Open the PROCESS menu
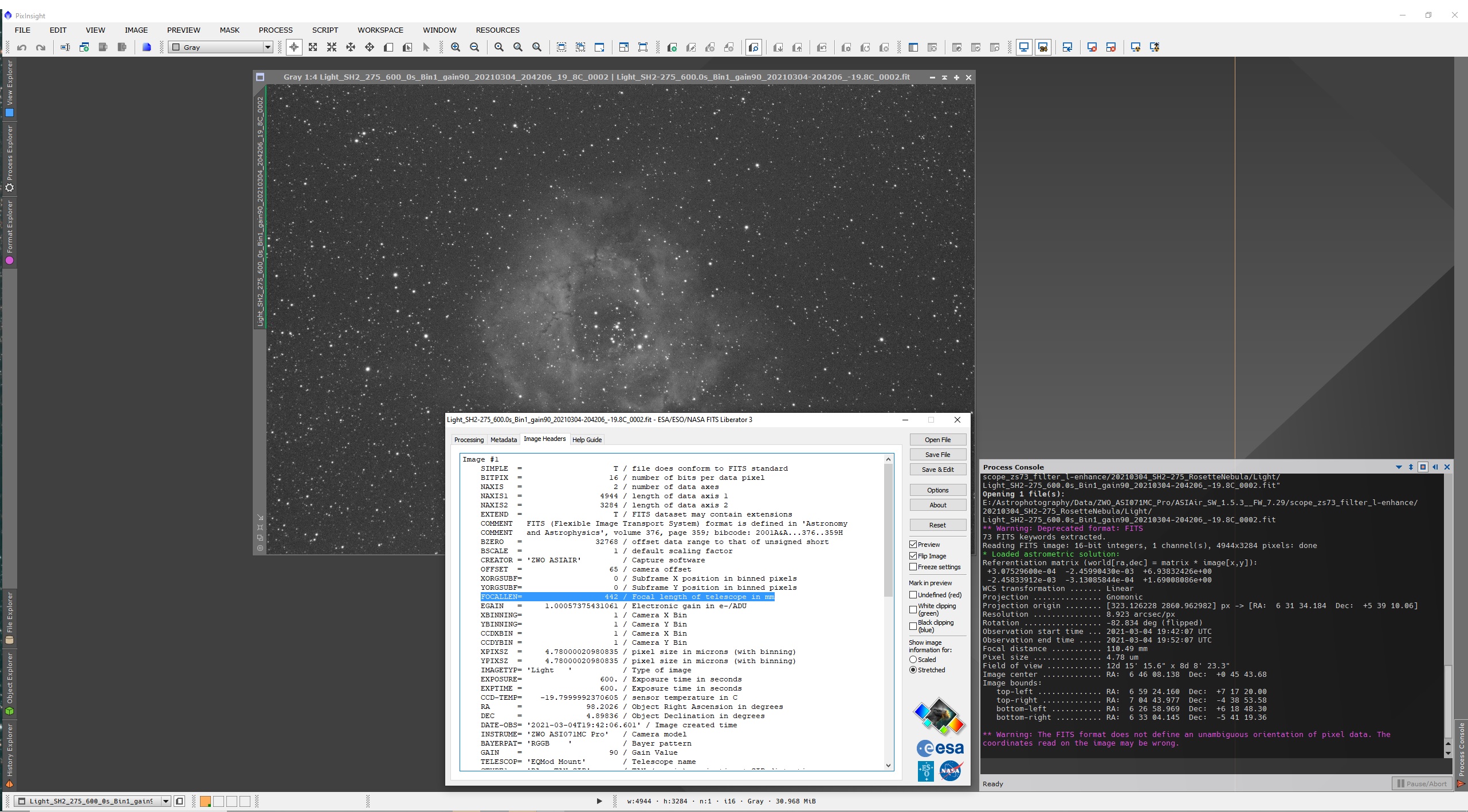This screenshot has height=812, width=1468. [x=276, y=30]
